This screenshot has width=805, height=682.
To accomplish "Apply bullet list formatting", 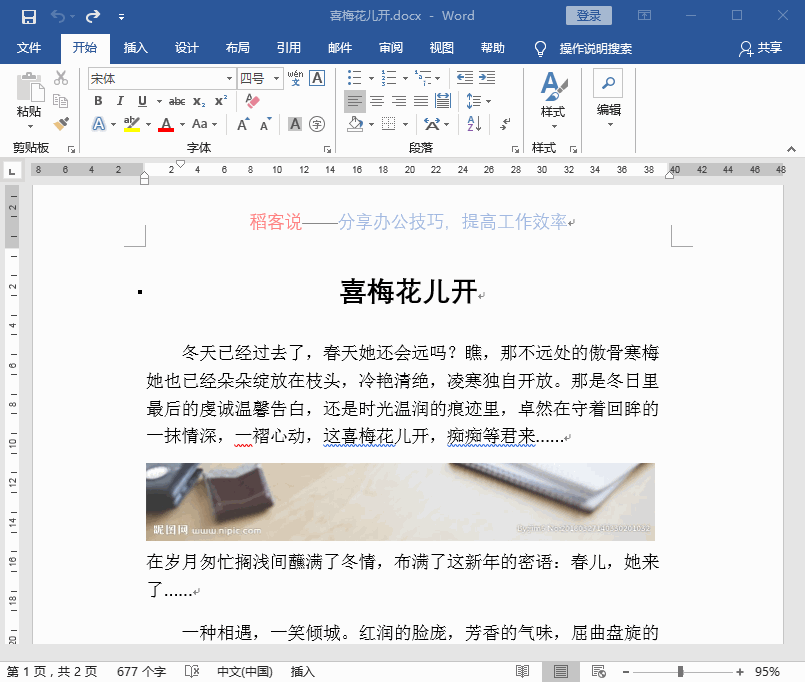I will click(354, 78).
